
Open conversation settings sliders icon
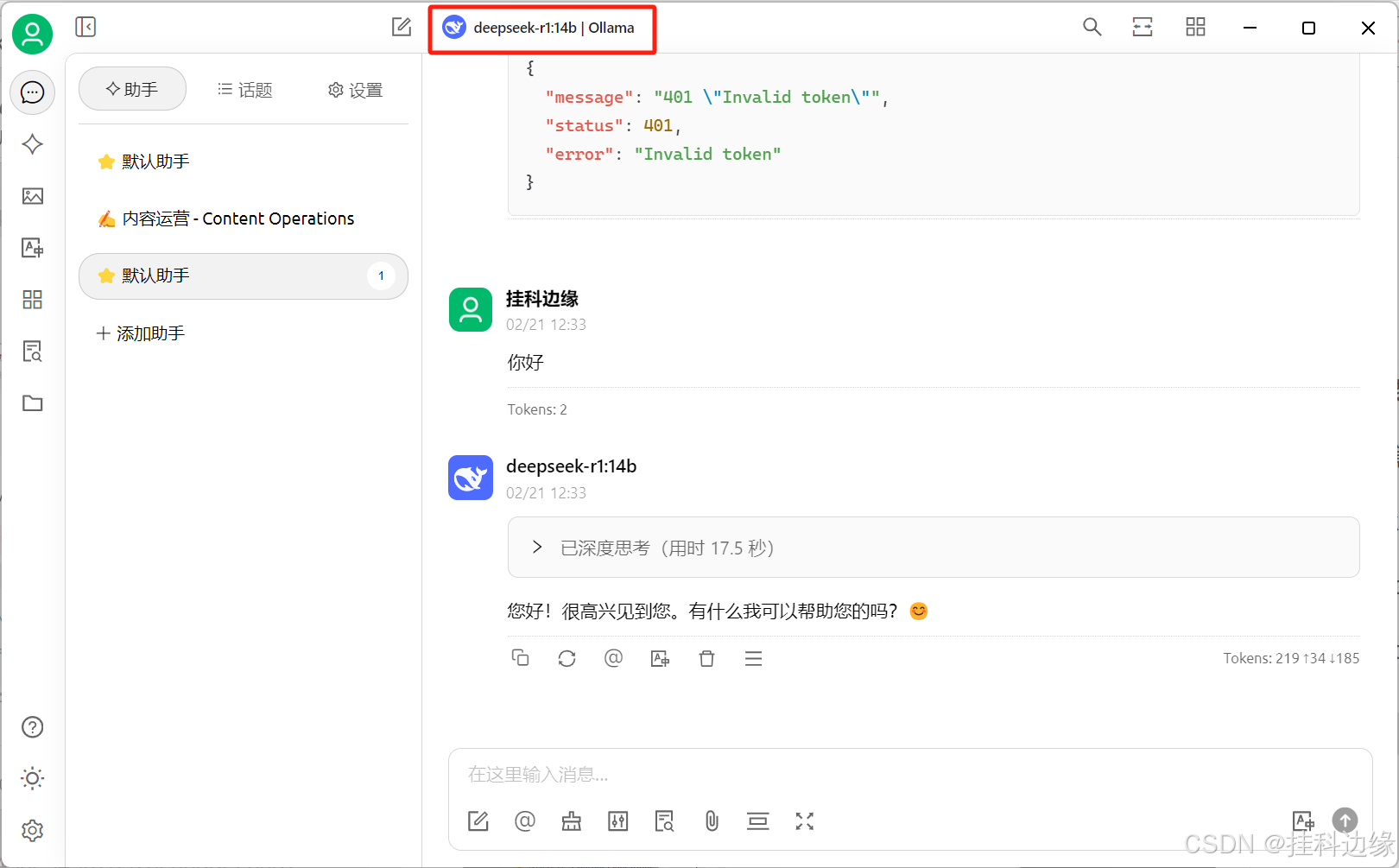pos(618,821)
